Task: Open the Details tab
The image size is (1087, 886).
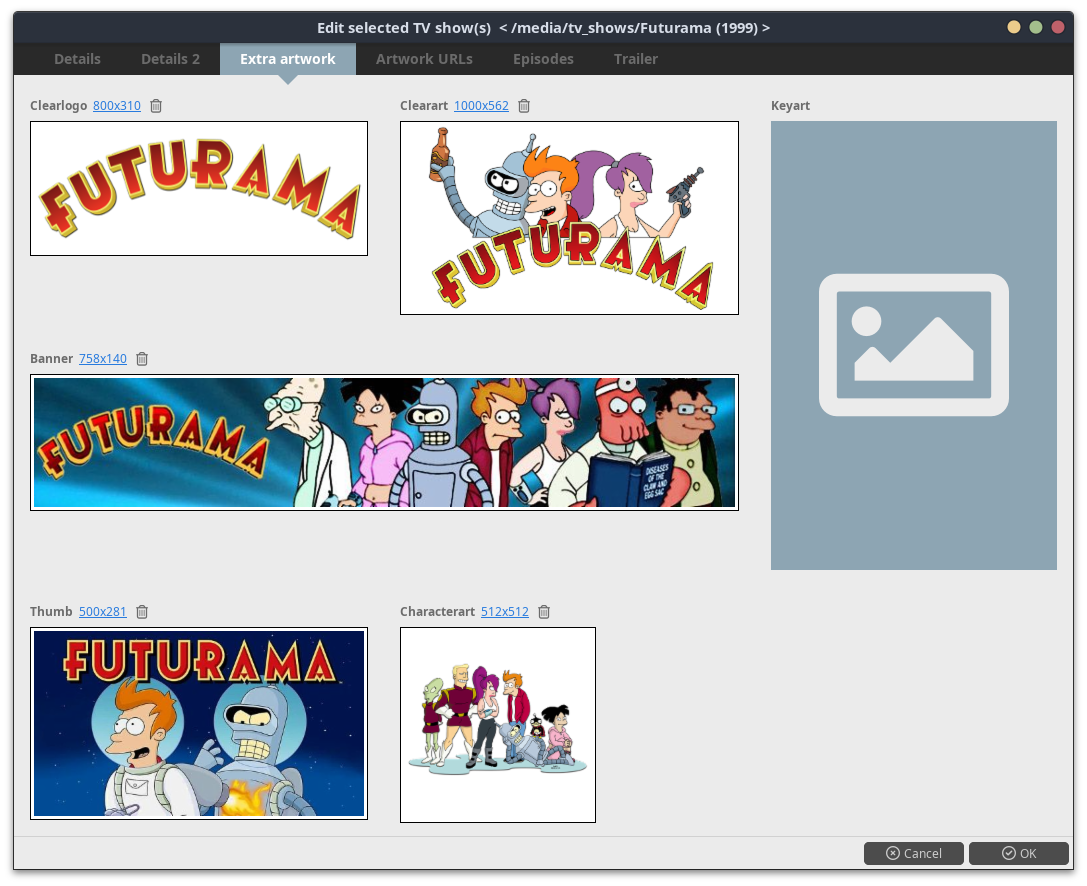Action: (x=77, y=59)
